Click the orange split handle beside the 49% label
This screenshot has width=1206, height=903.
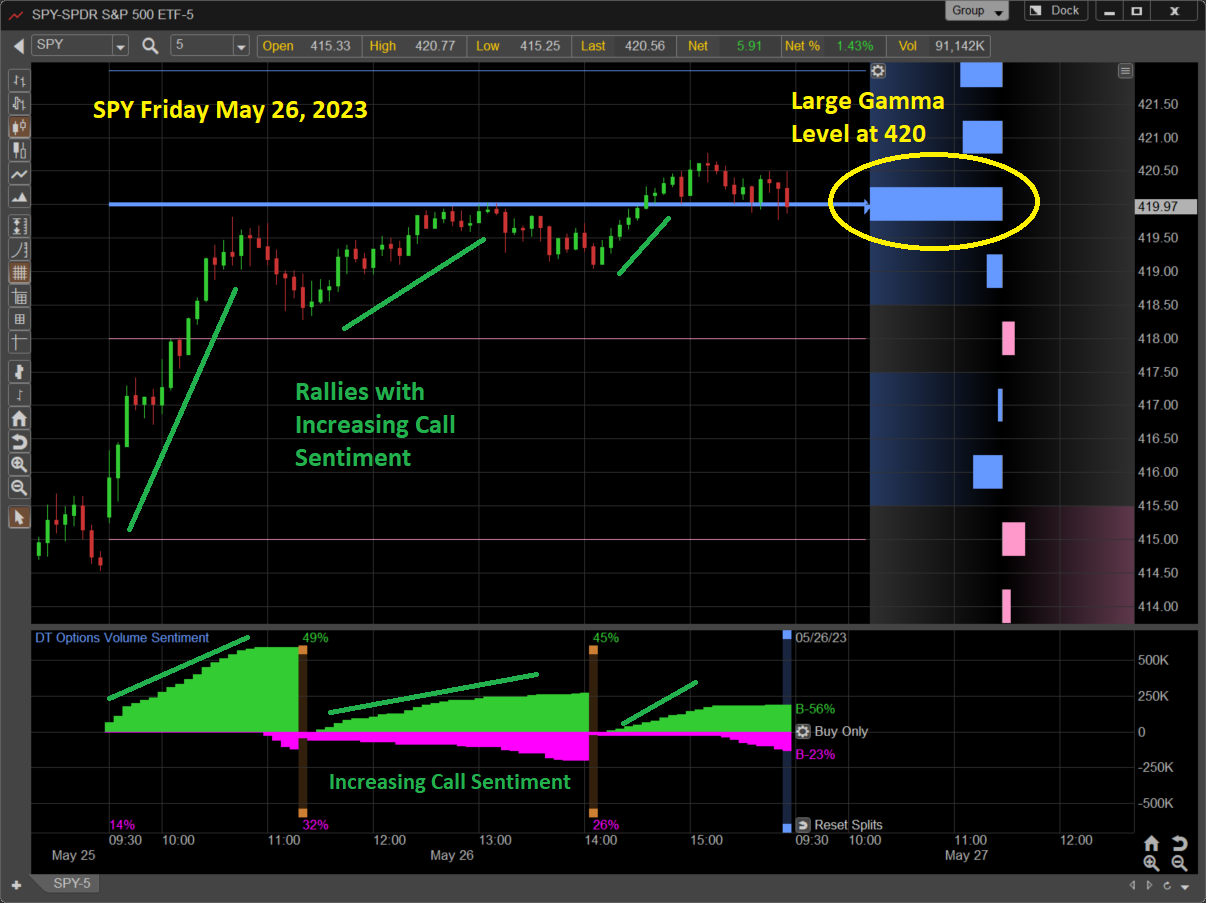(x=302, y=650)
